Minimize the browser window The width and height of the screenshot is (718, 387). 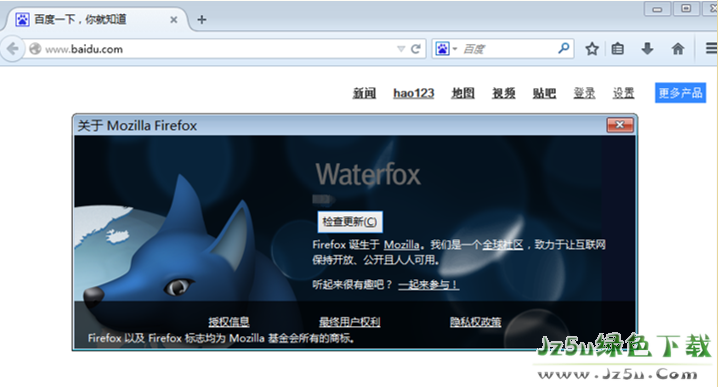[x=657, y=9]
